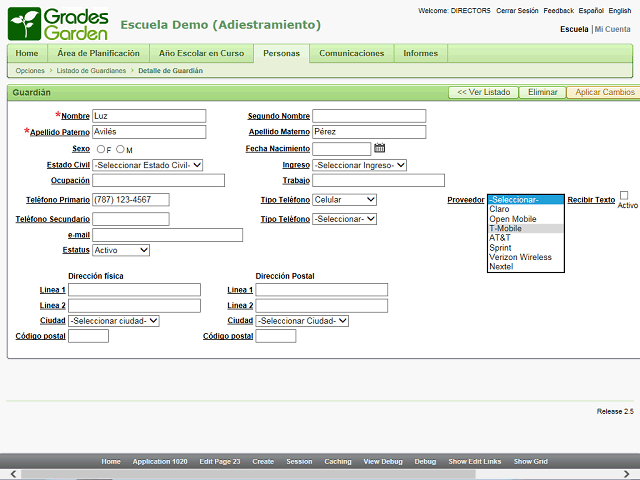The width and height of the screenshot is (640, 480).
Task: Open the Área de Planificación tab
Action: tap(98, 53)
